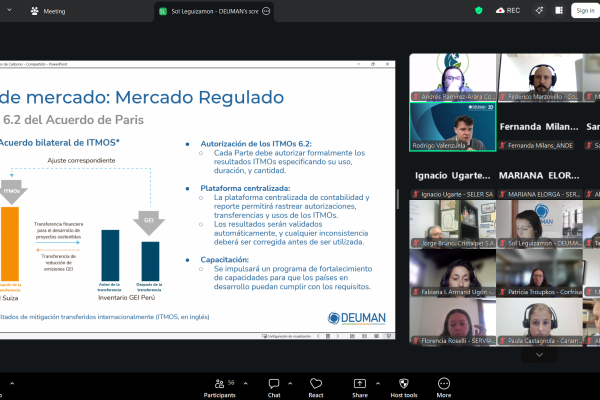Open Configuración de visualización in PowerPoint bar
The image size is (600, 400).
pos(287,336)
